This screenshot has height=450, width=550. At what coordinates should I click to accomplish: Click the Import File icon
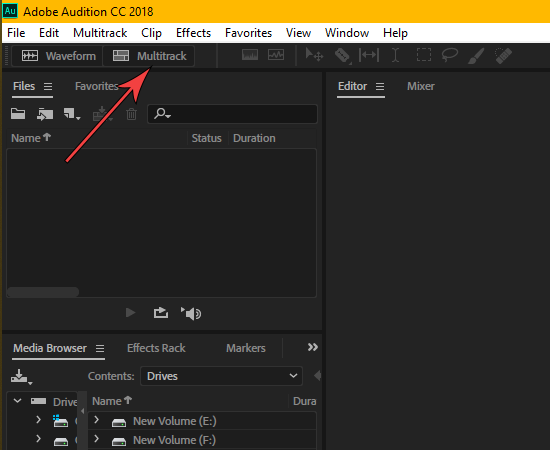pyautogui.click(x=45, y=114)
